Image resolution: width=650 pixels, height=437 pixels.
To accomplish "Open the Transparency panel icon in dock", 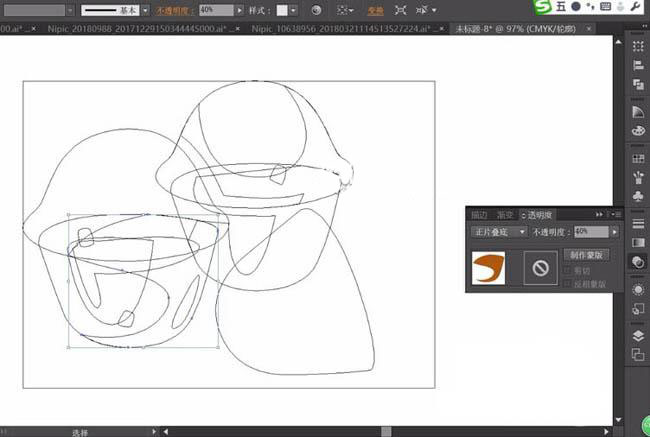I will [638, 261].
